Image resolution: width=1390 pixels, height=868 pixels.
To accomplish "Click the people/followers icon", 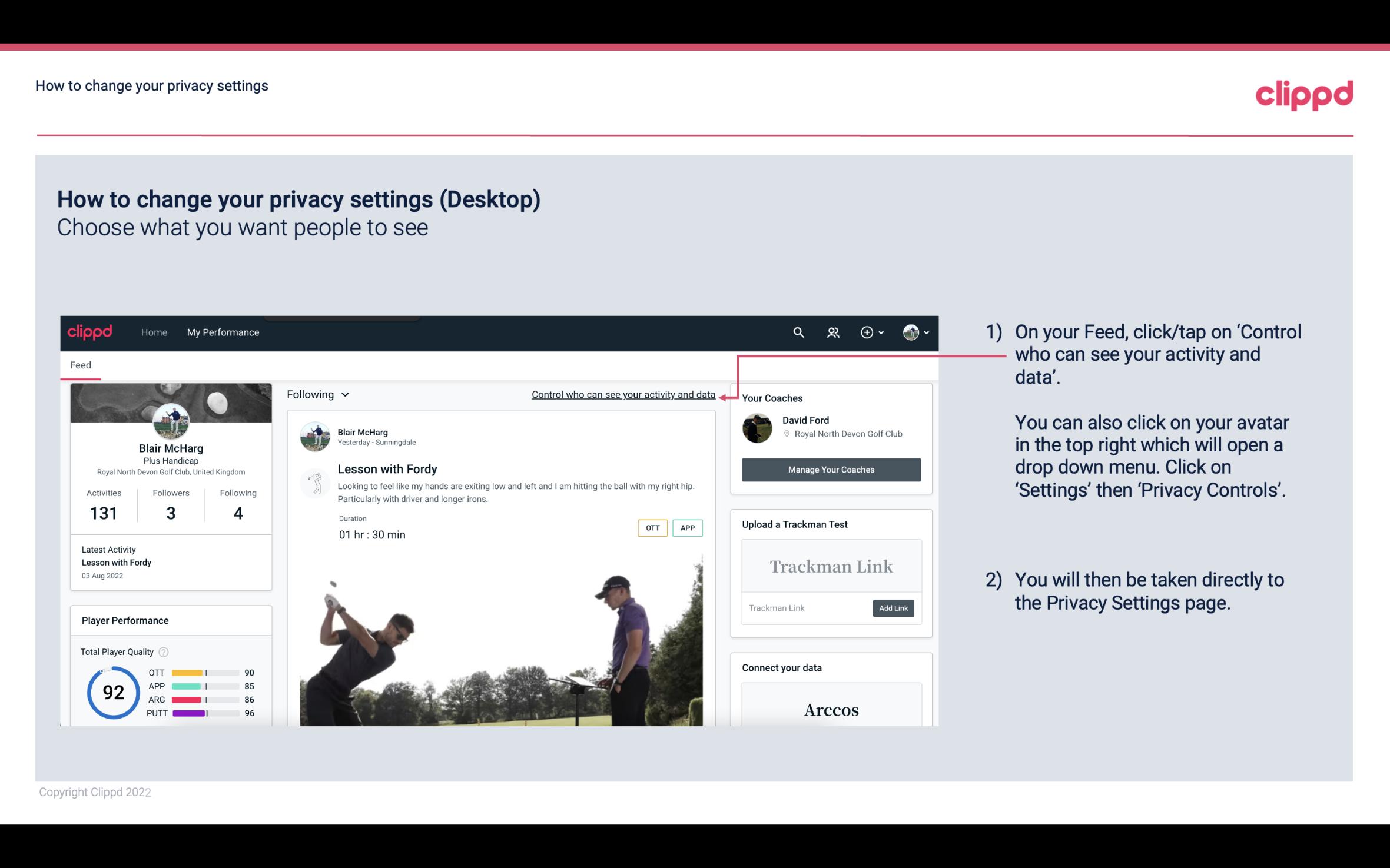I will 833,332.
